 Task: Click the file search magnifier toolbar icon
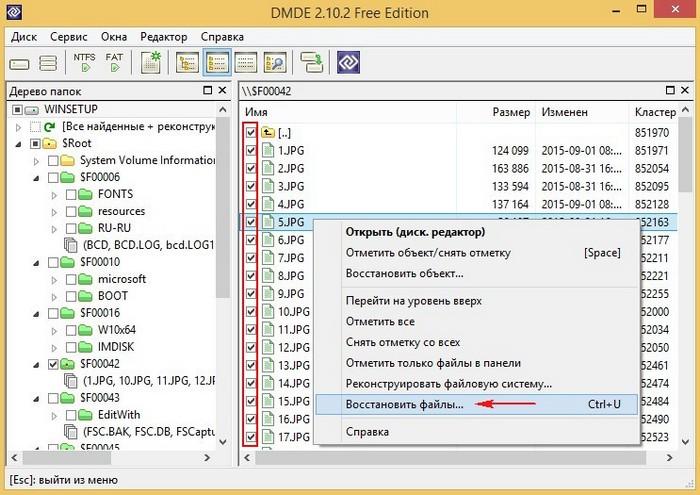tap(275, 62)
